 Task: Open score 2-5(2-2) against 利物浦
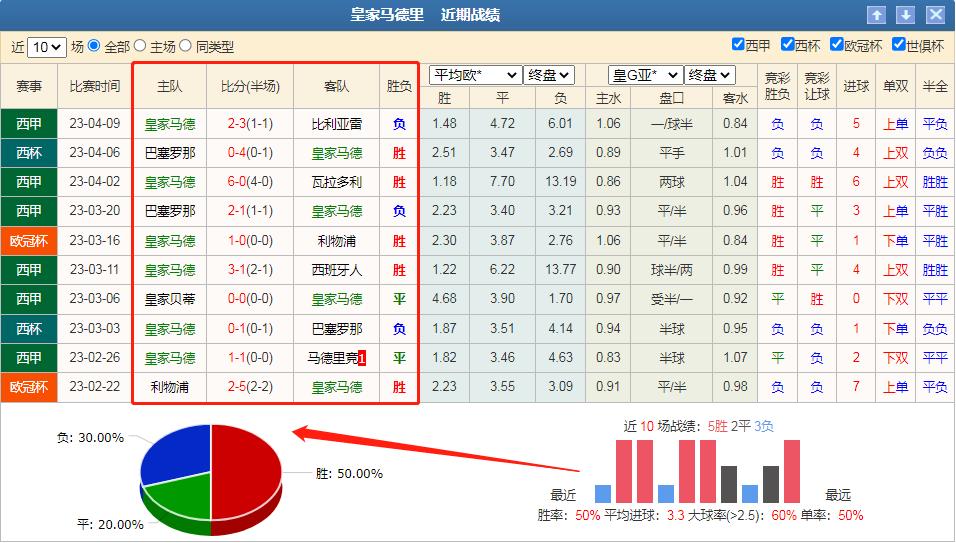tap(250, 386)
